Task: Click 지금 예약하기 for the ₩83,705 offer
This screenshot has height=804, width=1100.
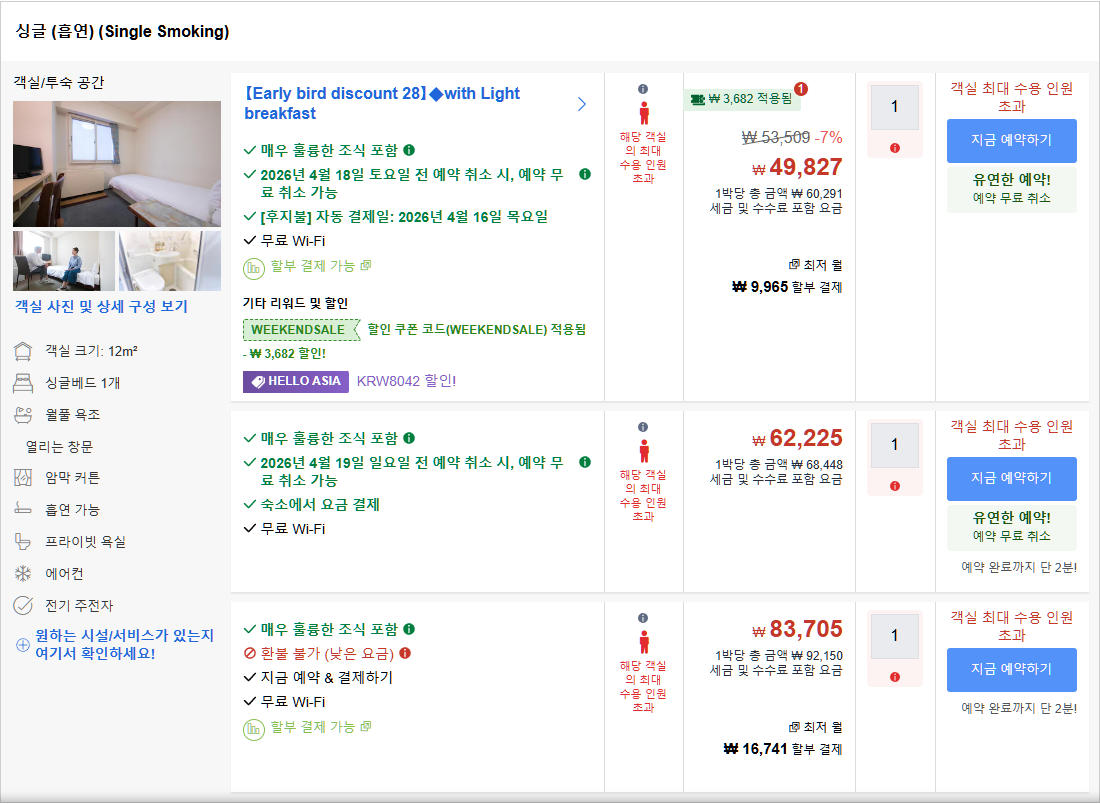Action: tap(1011, 670)
